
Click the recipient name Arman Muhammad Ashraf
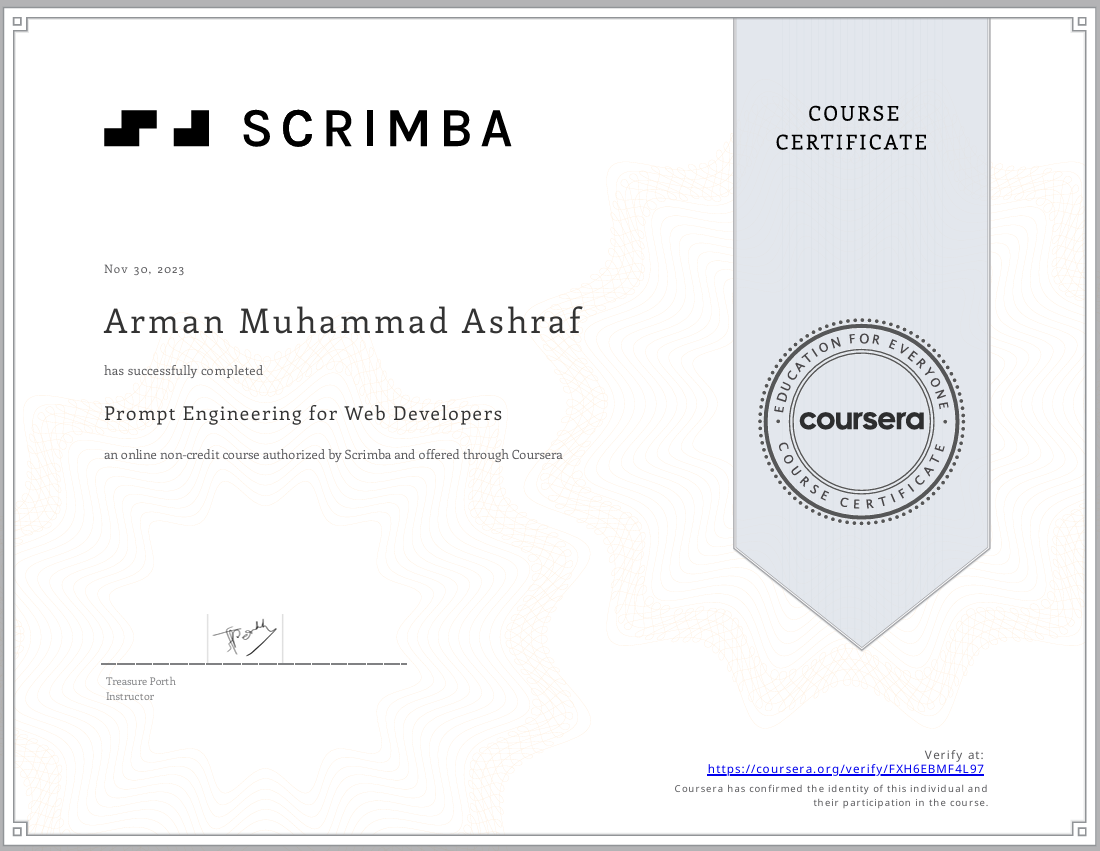click(342, 322)
